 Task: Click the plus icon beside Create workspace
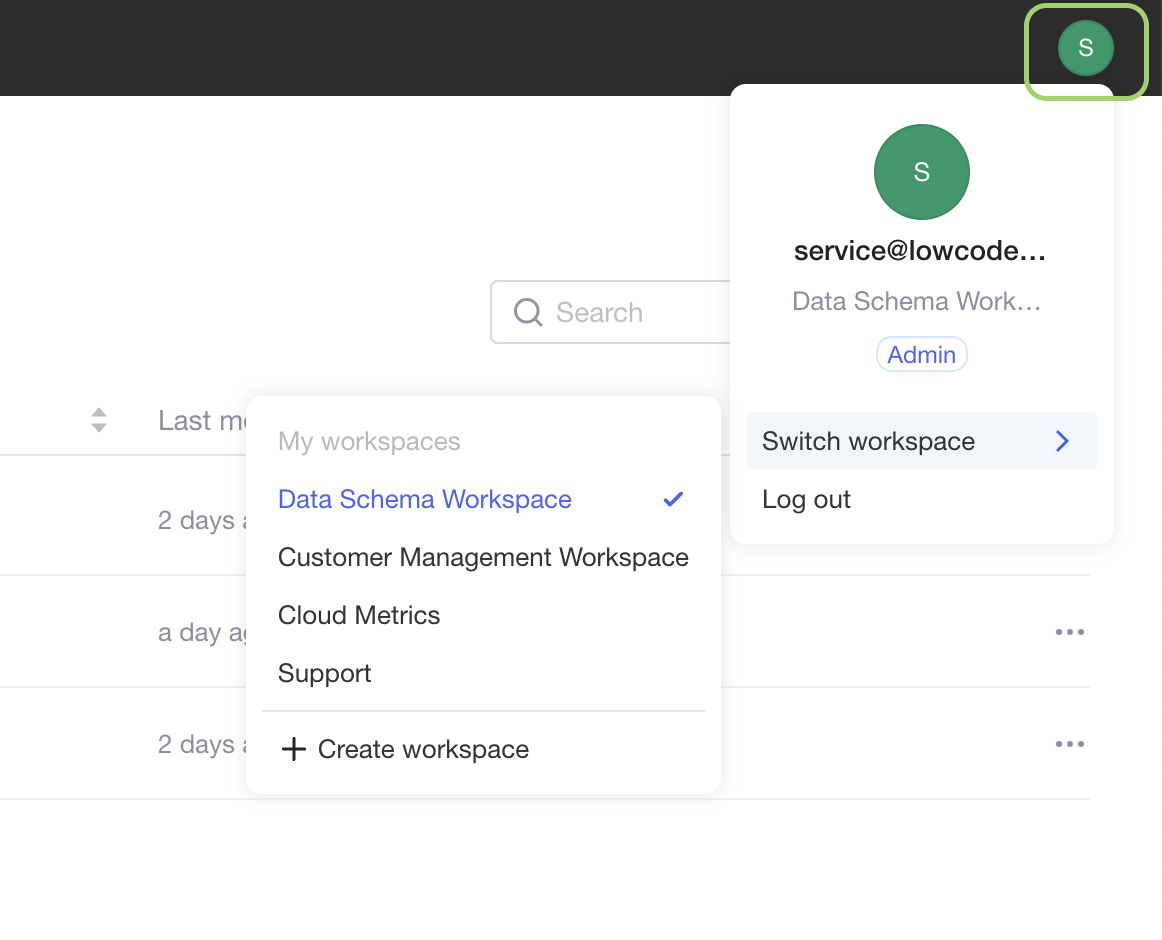(293, 749)
